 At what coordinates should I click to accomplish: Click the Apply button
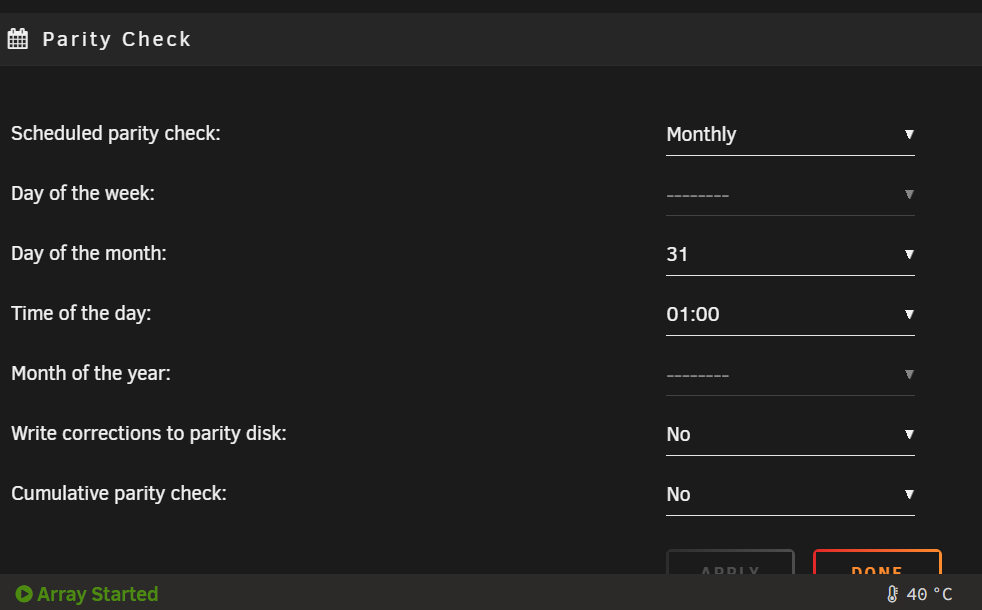coord(730,562)
